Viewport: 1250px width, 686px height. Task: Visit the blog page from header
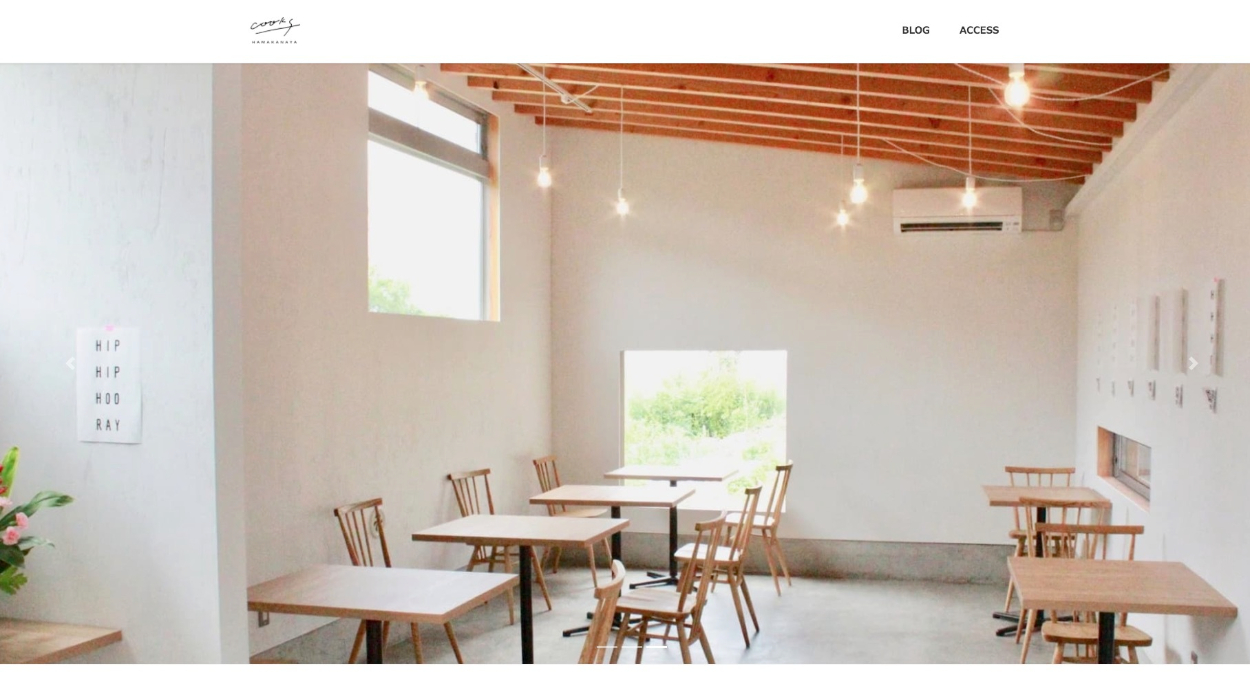point(915,30)
